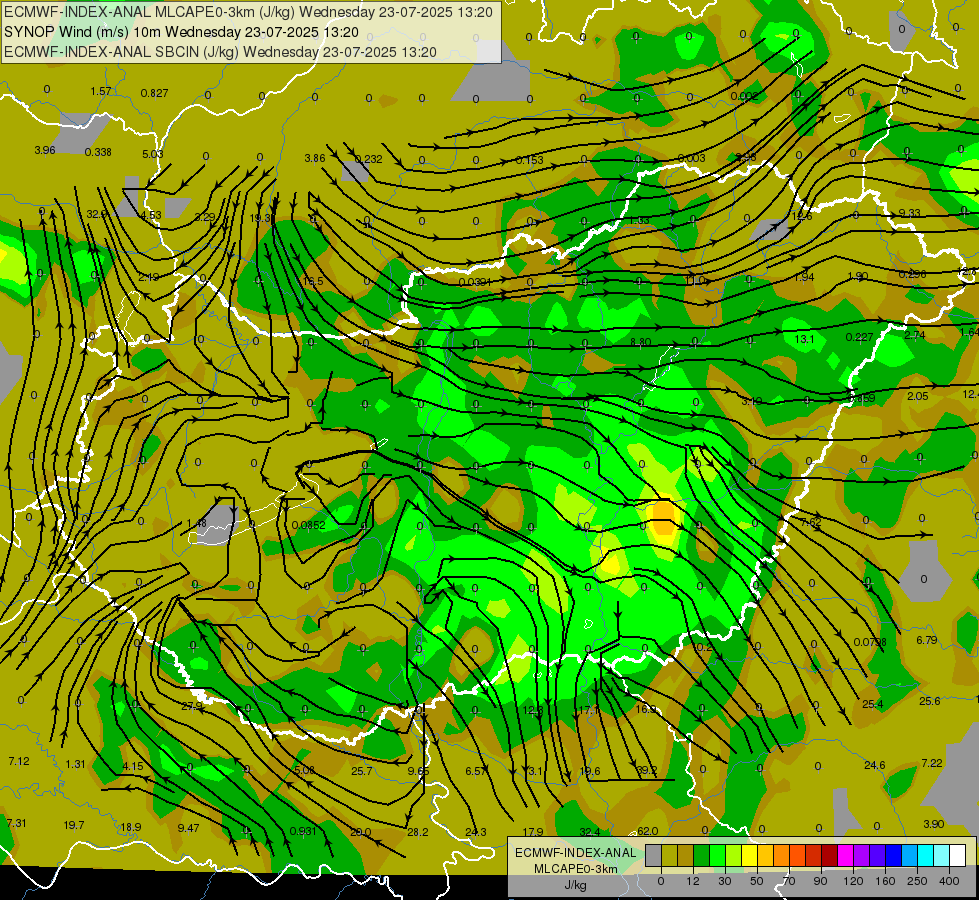Click the map value 32.4
Image resolution: width=979 pixels, height=900 pixels.
click(589, 831)
